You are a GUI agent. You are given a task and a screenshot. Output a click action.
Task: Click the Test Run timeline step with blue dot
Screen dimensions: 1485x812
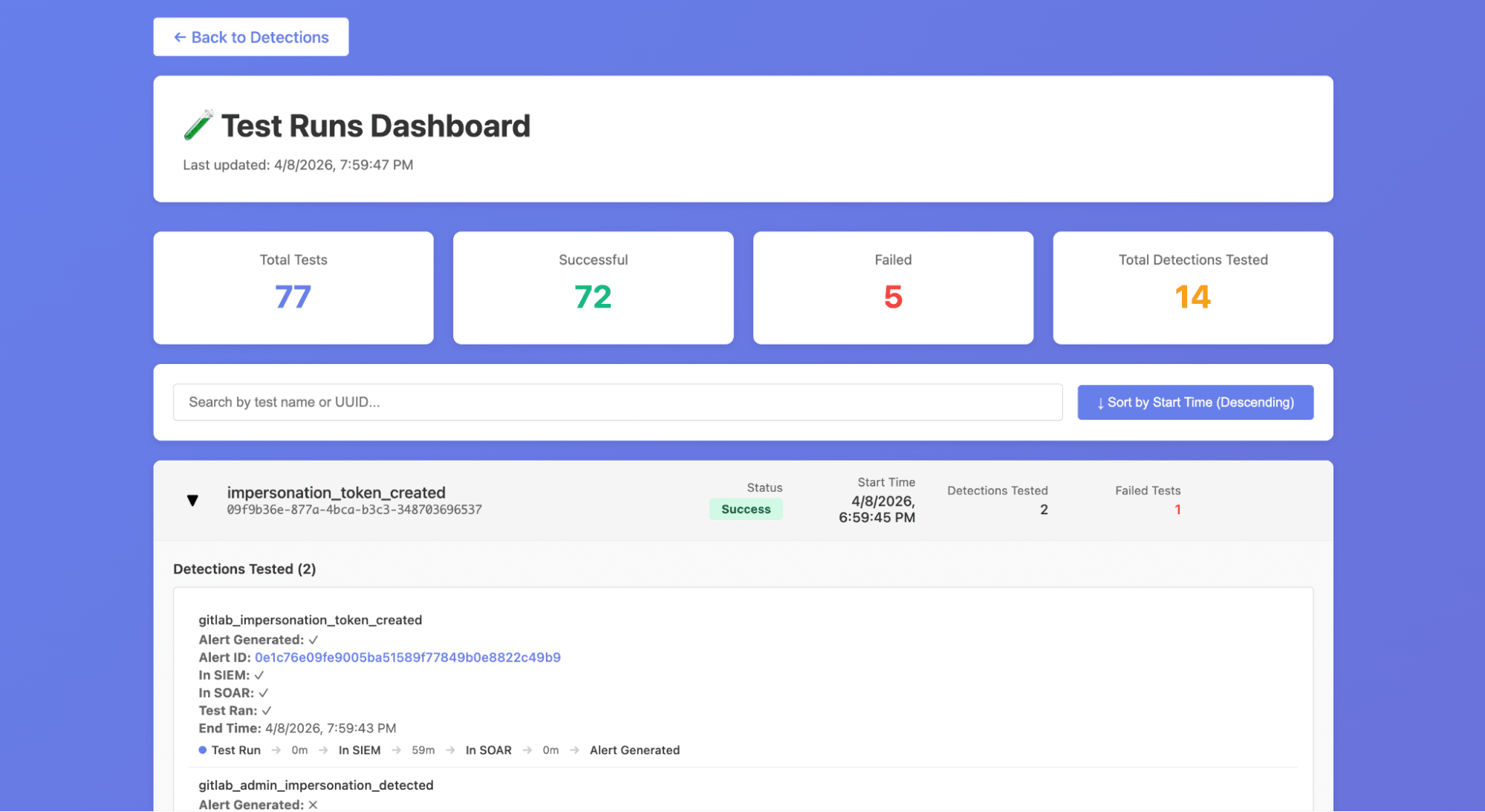pos(230,750)
